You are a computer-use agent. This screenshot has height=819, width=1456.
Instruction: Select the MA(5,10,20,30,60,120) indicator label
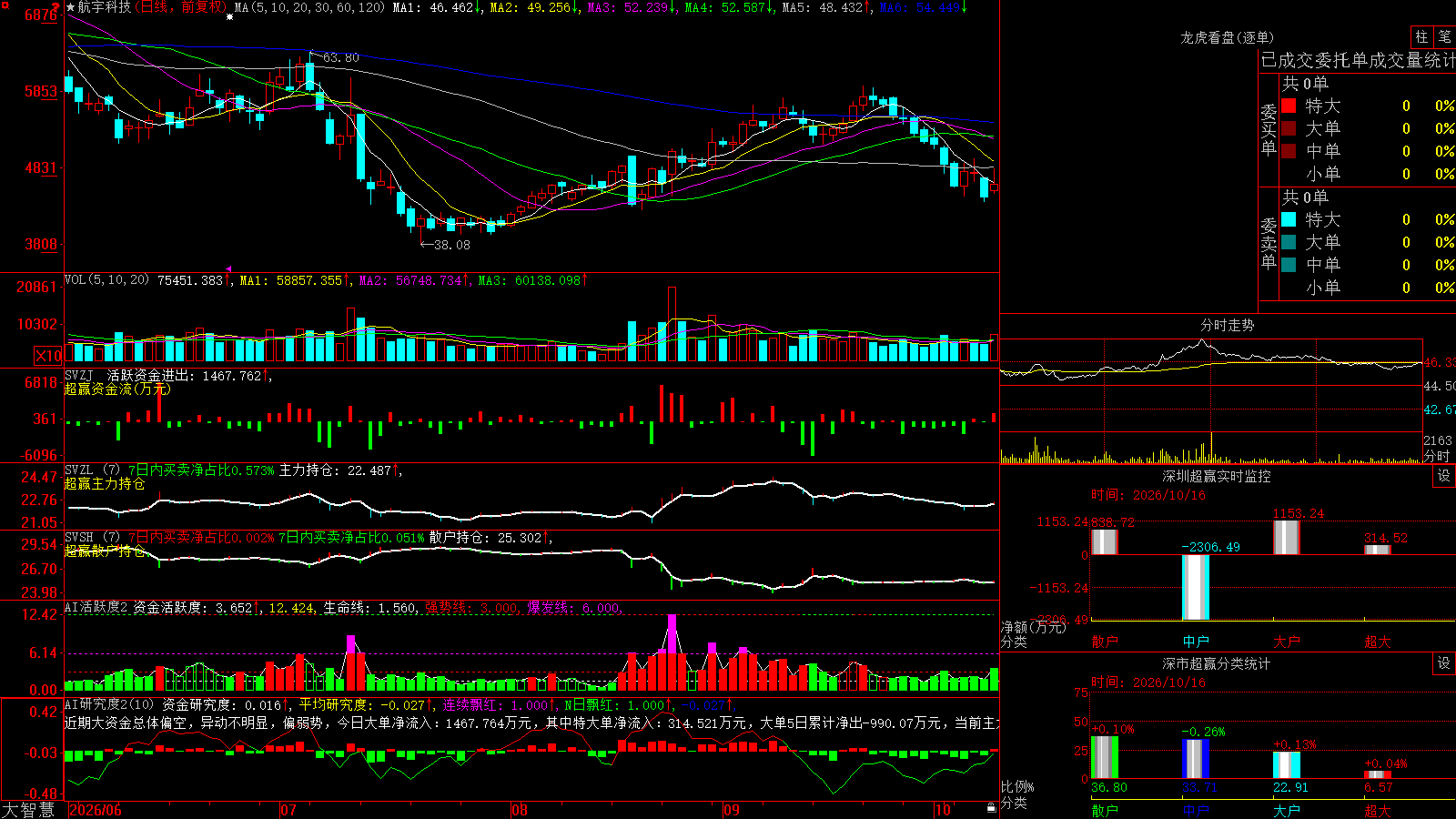[x=309, y=7]
